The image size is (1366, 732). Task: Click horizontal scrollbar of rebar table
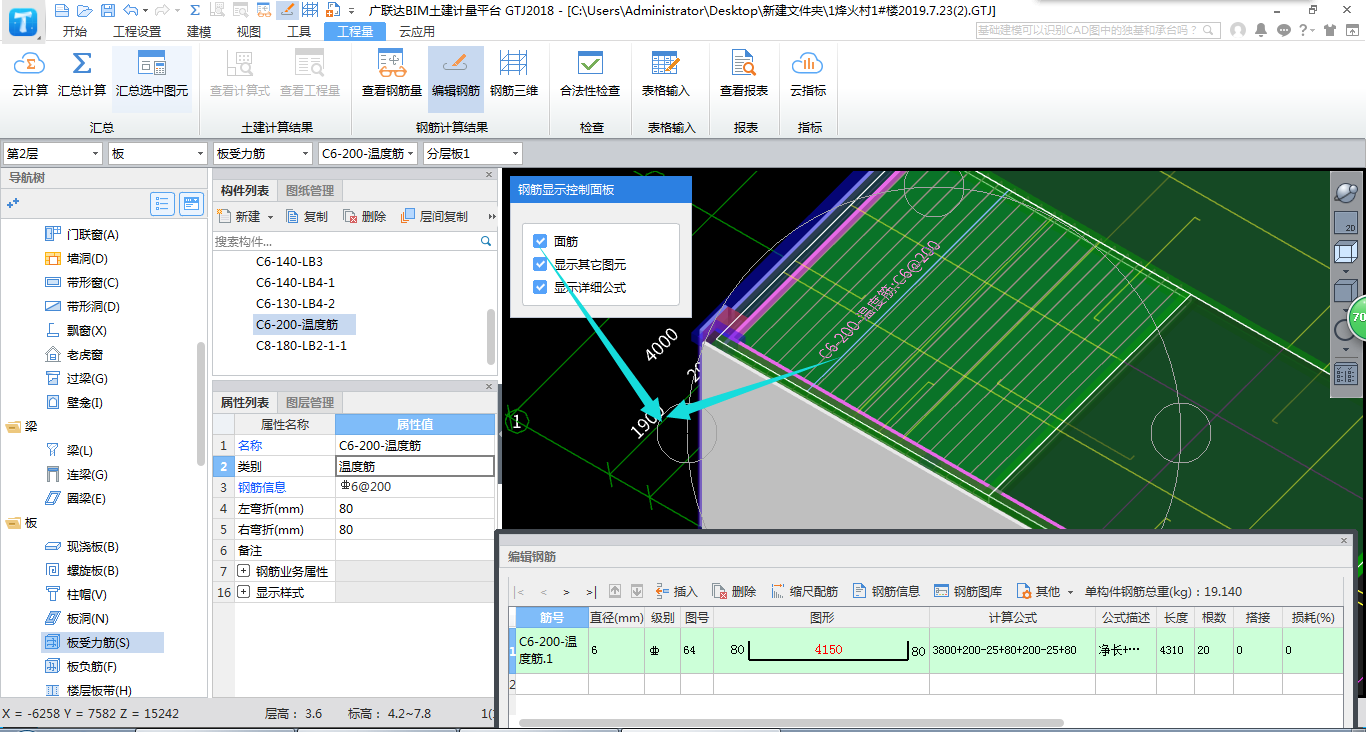tap(791, 722)
